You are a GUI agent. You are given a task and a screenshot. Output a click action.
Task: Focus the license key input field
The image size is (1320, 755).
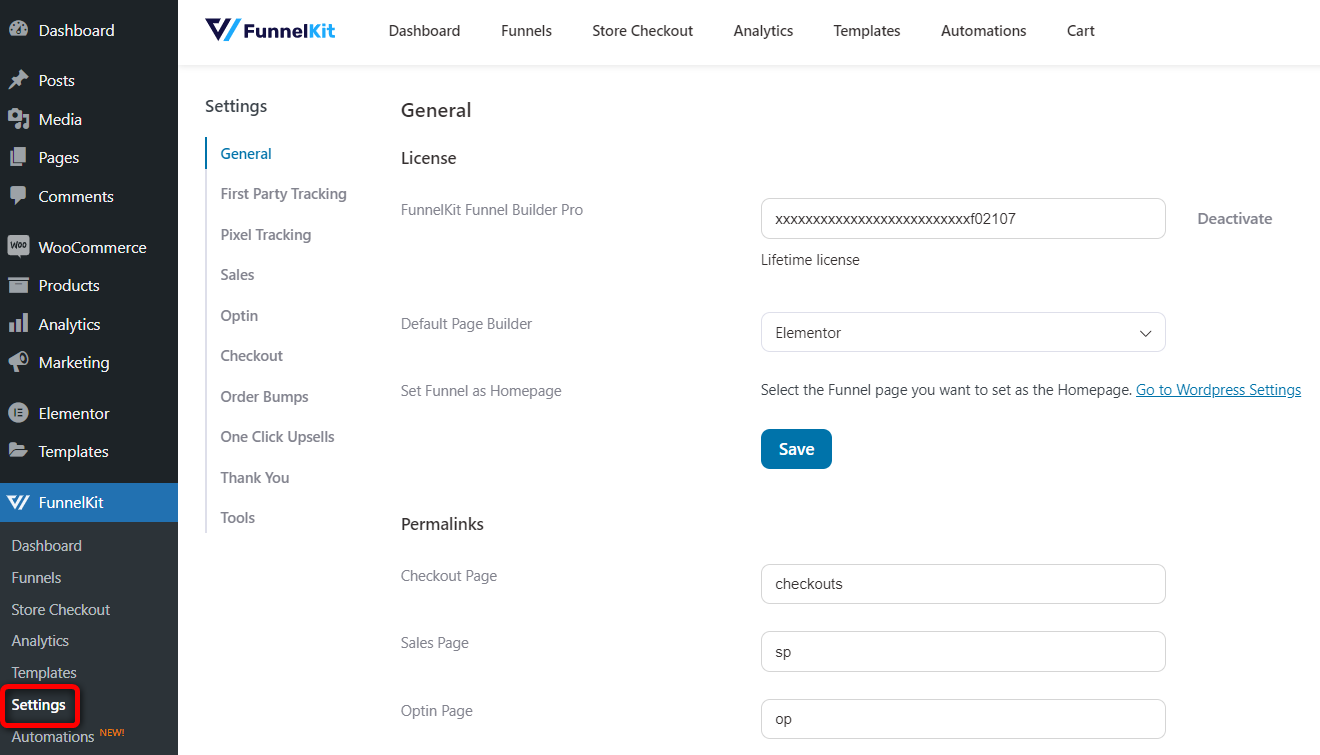point(963,218)
